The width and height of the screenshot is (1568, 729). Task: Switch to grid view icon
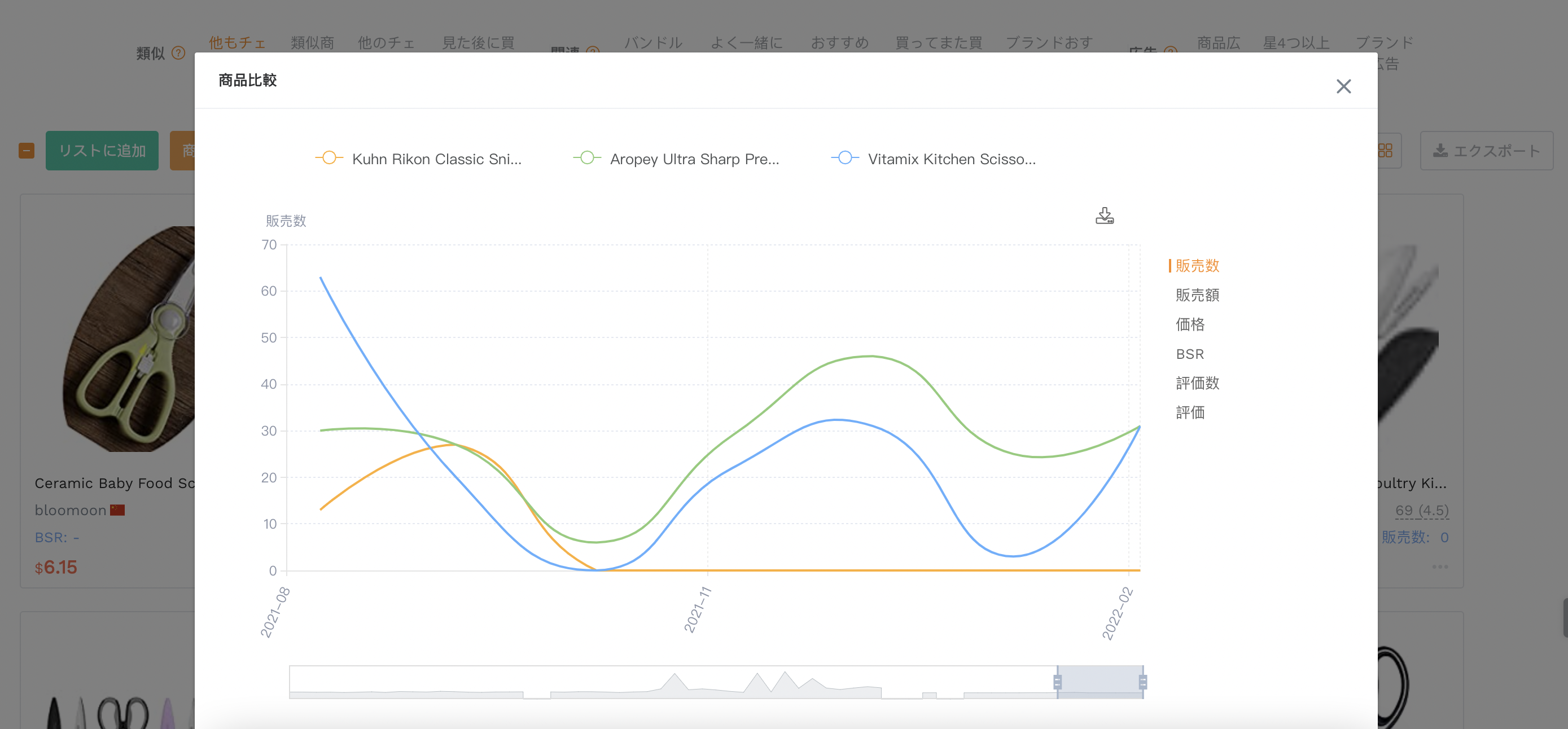click(1385, 150)
